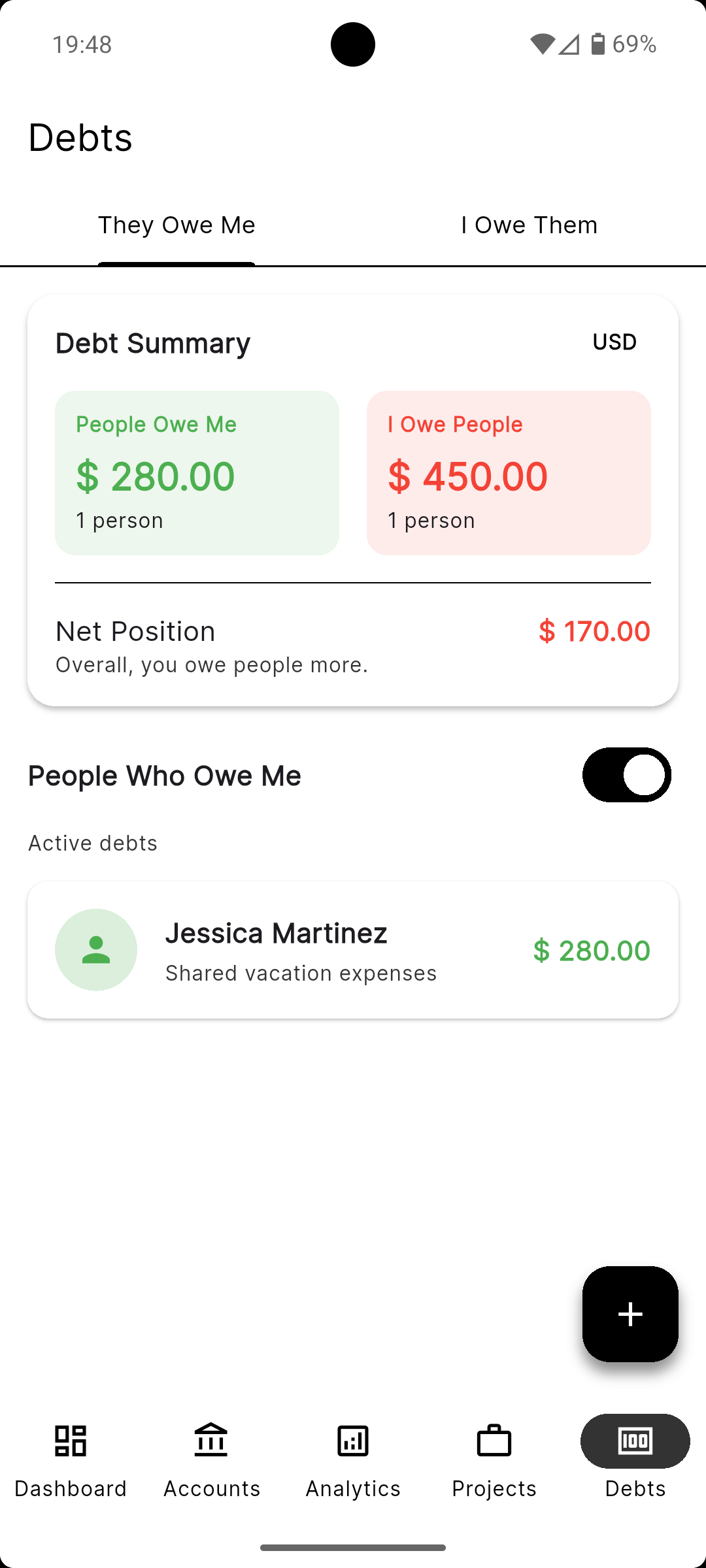Tap the battery status icon
Image resolution: width=706 pixels, height=1568 pixels.
pyautogui.click(x=598, y=44)
